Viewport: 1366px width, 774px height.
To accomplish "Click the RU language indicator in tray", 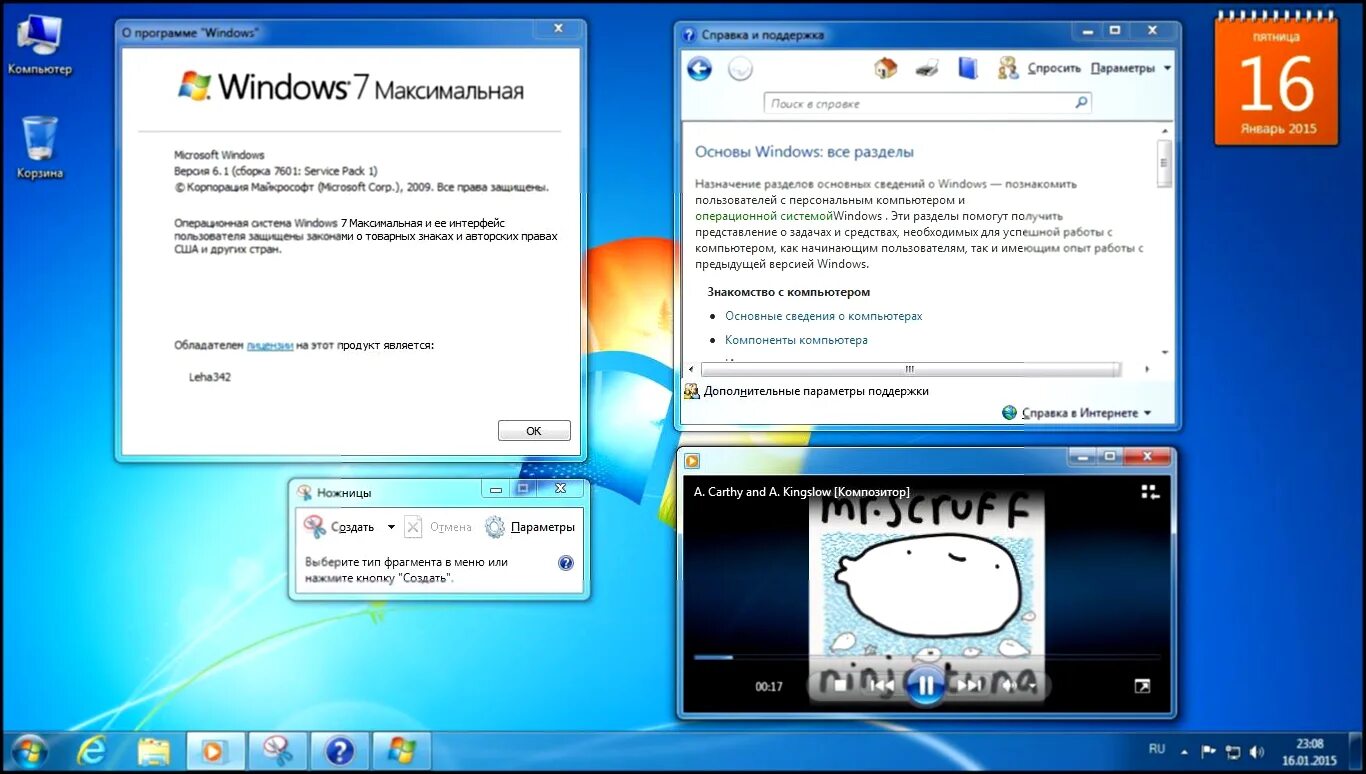I will [1157, 748].
